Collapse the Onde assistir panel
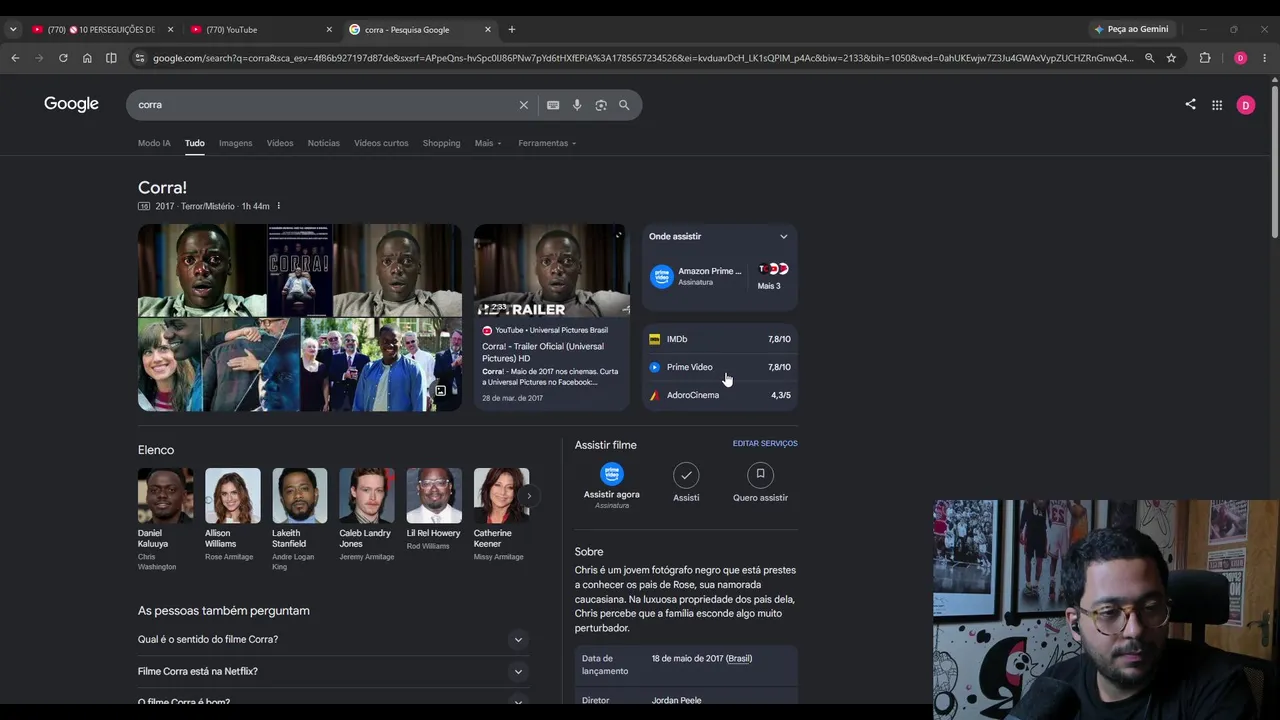 click(783, 237)
